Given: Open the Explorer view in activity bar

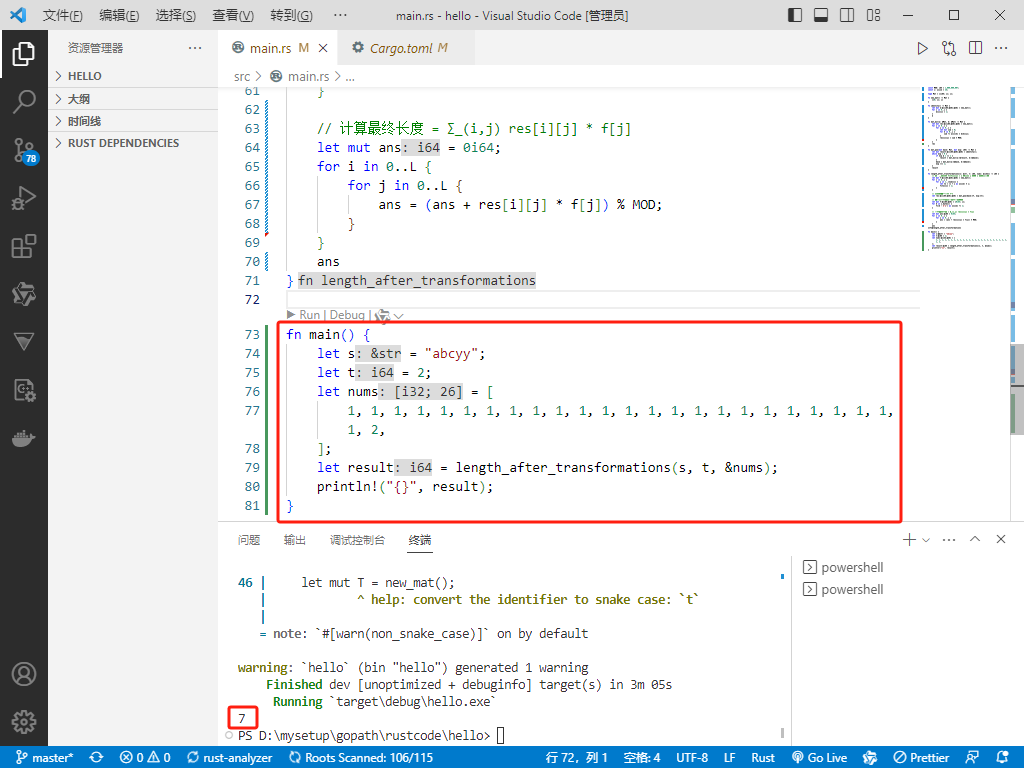Looking at the screenshot, I should tap(24, 54).
